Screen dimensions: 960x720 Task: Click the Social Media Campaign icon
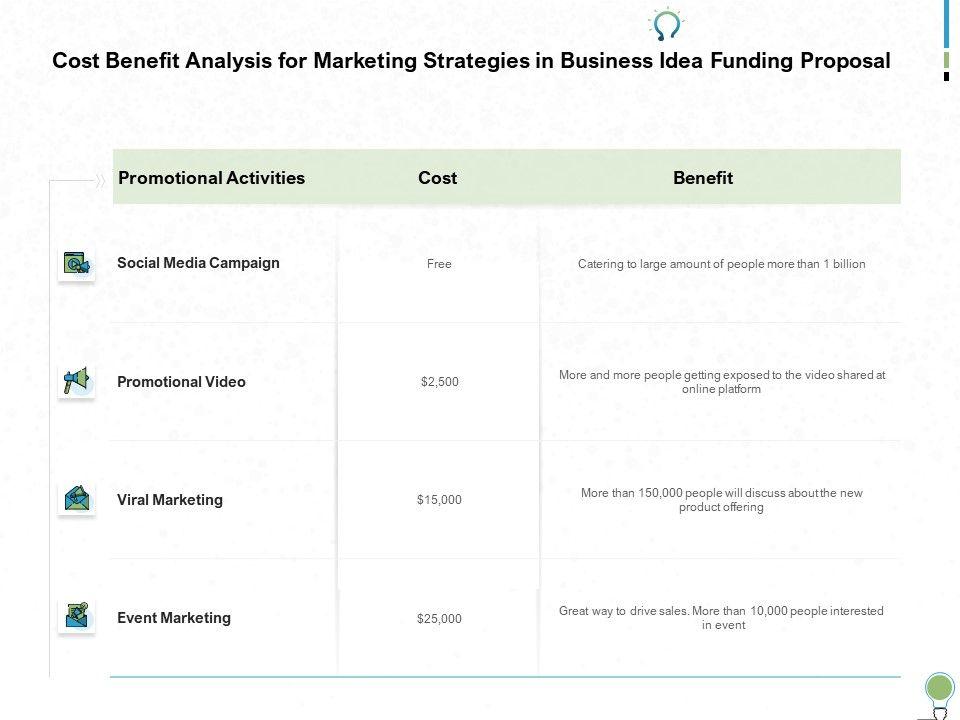(x=77, y=264)
